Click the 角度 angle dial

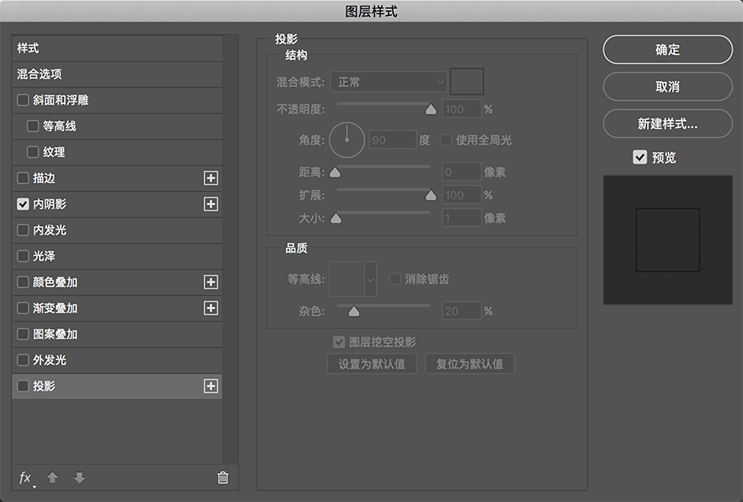347,140
